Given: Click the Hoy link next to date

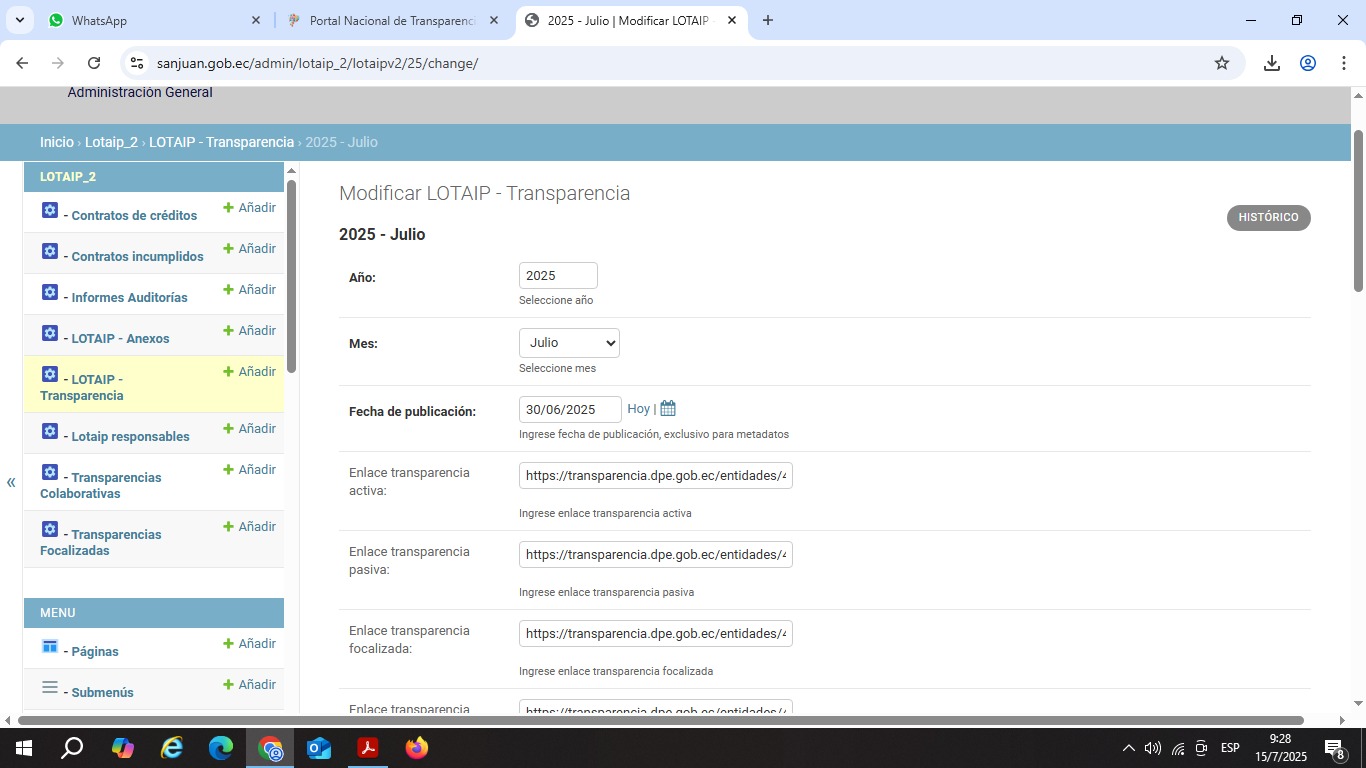Looking at the screenshot, I should click(638, 409).
